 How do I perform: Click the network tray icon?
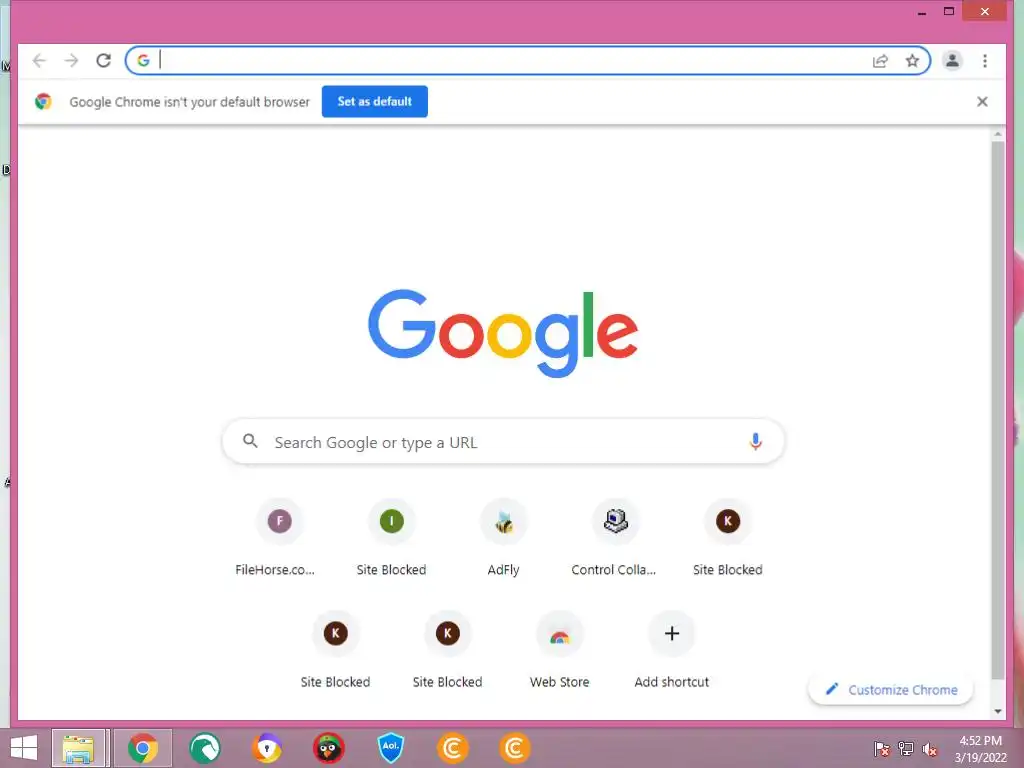coord(906,749)
